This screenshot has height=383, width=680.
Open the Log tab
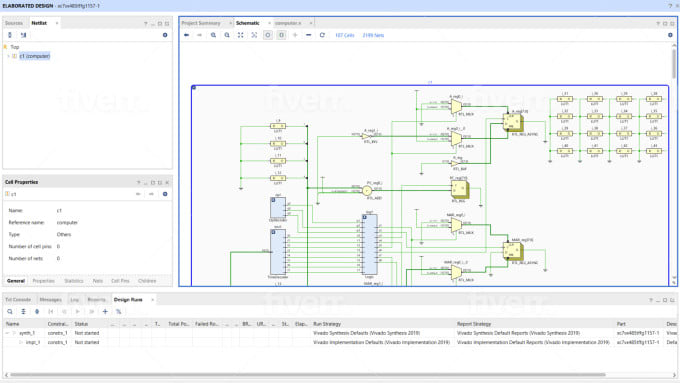75,300
